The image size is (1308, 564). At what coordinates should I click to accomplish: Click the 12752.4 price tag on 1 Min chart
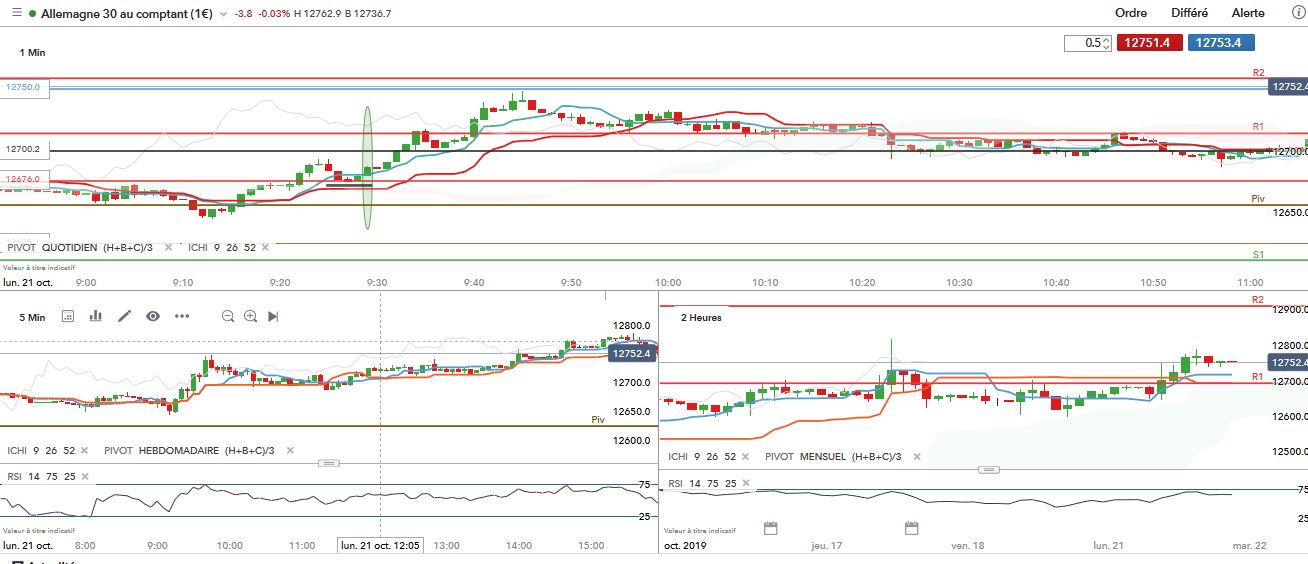[x=1289, y=87]
